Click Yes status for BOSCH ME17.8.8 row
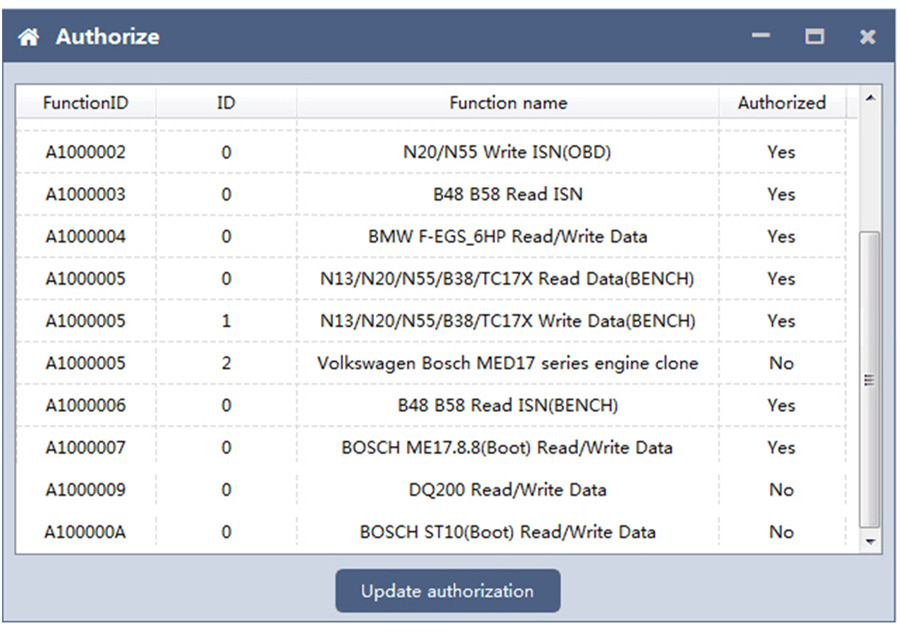 781,448
